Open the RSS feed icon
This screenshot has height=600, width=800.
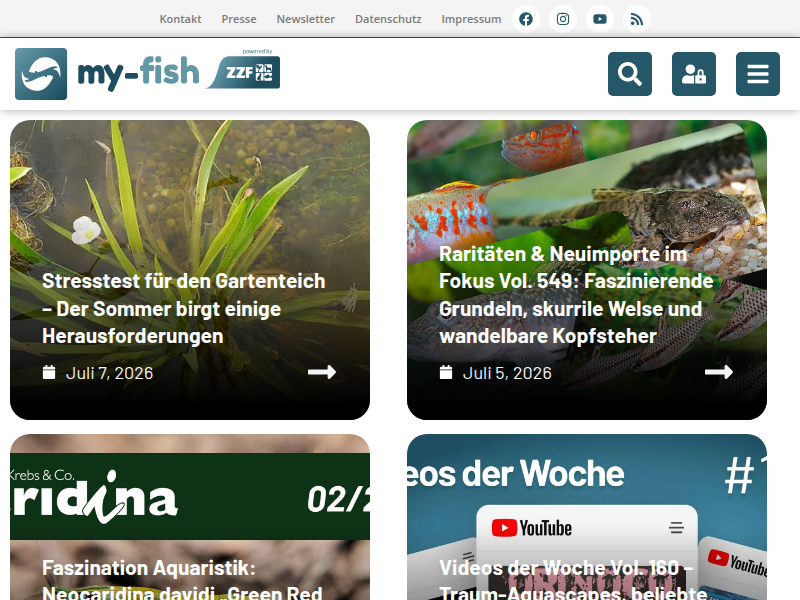click(636, 19)
